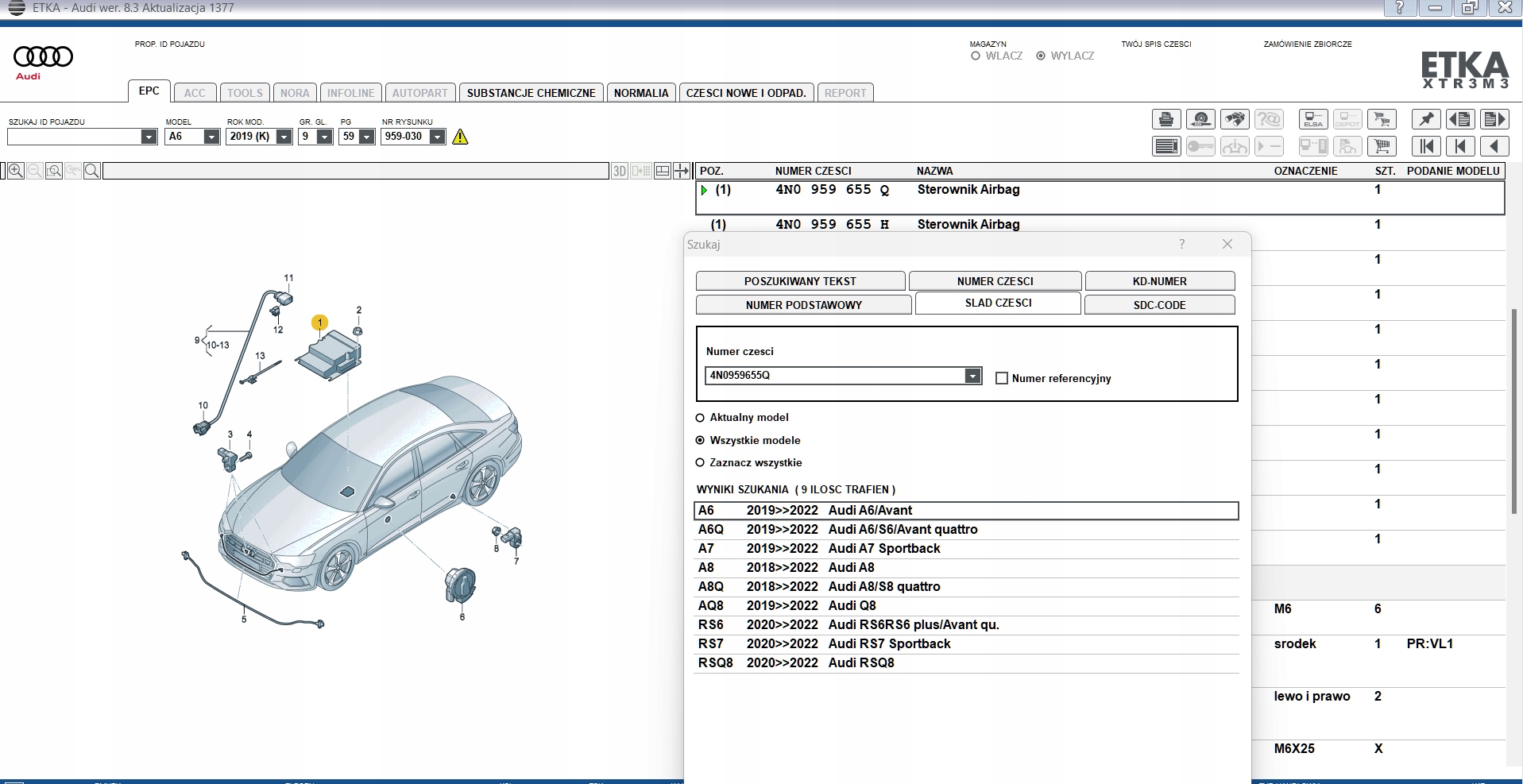The width and height of the screenshot is (1523, 784).
Task: Open the binoculars search tool
Action: pyautogui.click(x=1235, y=120)
